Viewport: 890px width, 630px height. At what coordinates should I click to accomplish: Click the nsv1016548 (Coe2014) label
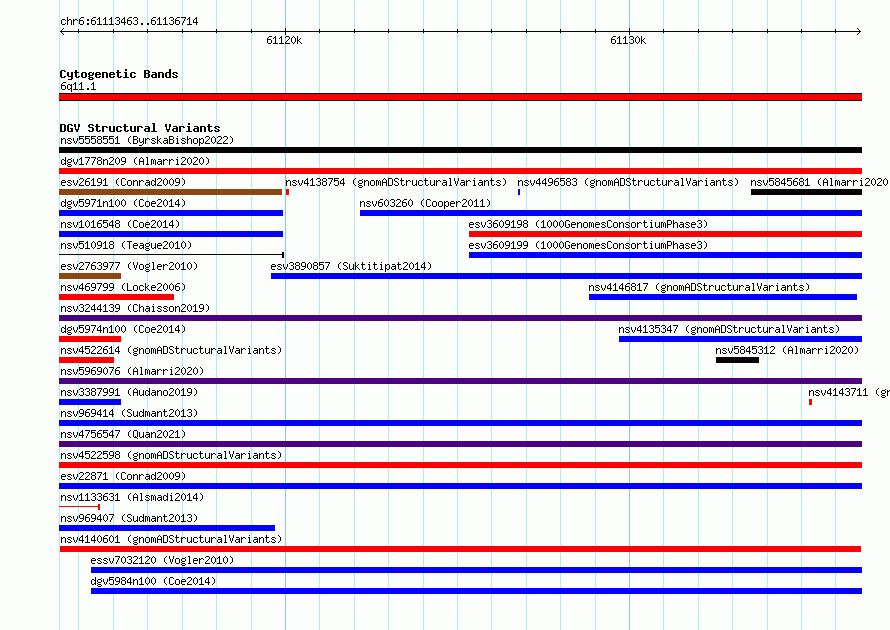pyautogui.click(x=120, y=224)
